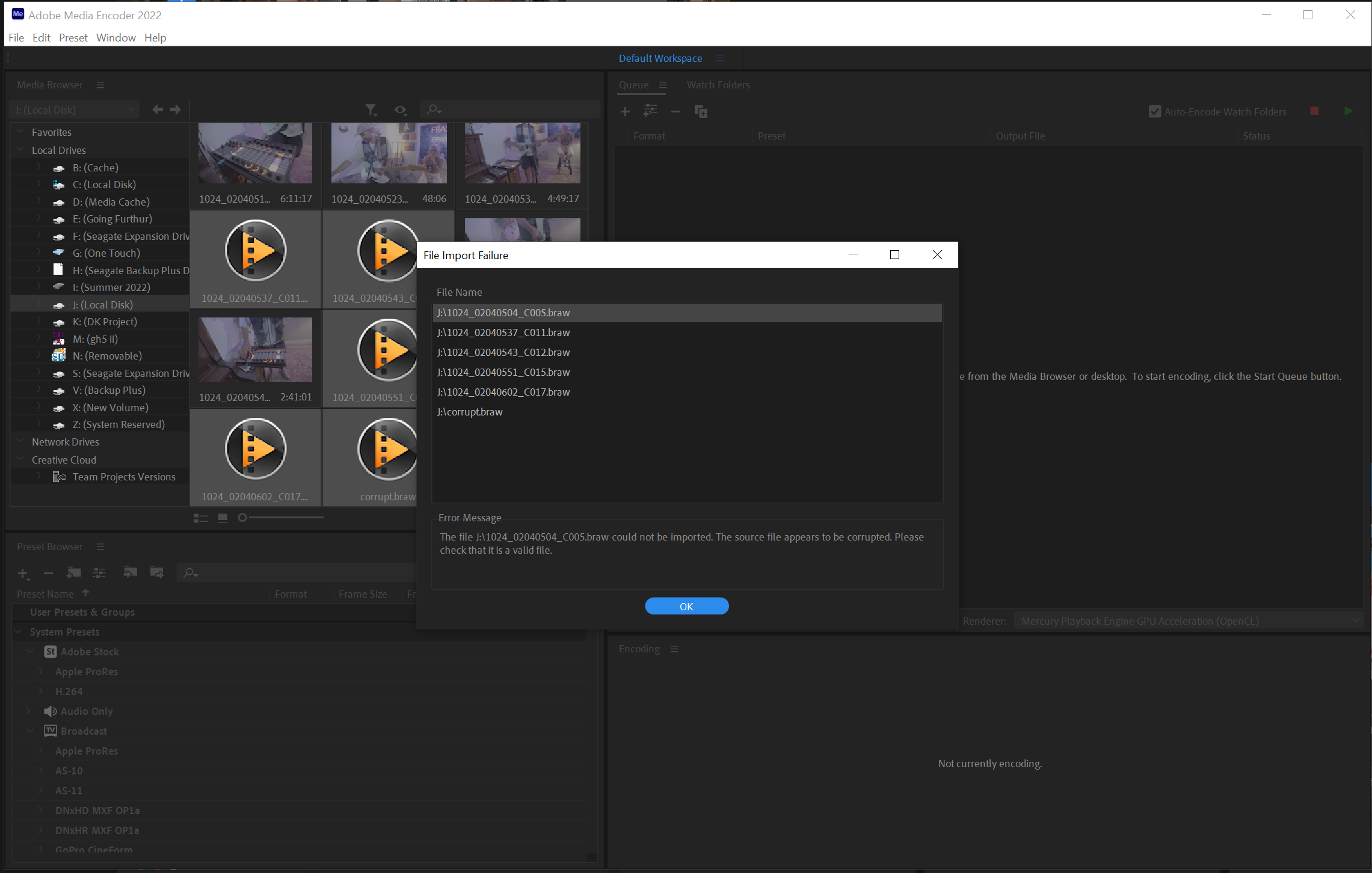
Task: Toggle Auto-Encode Watch Folders checkbox
Action: (x=1154, y=111)
